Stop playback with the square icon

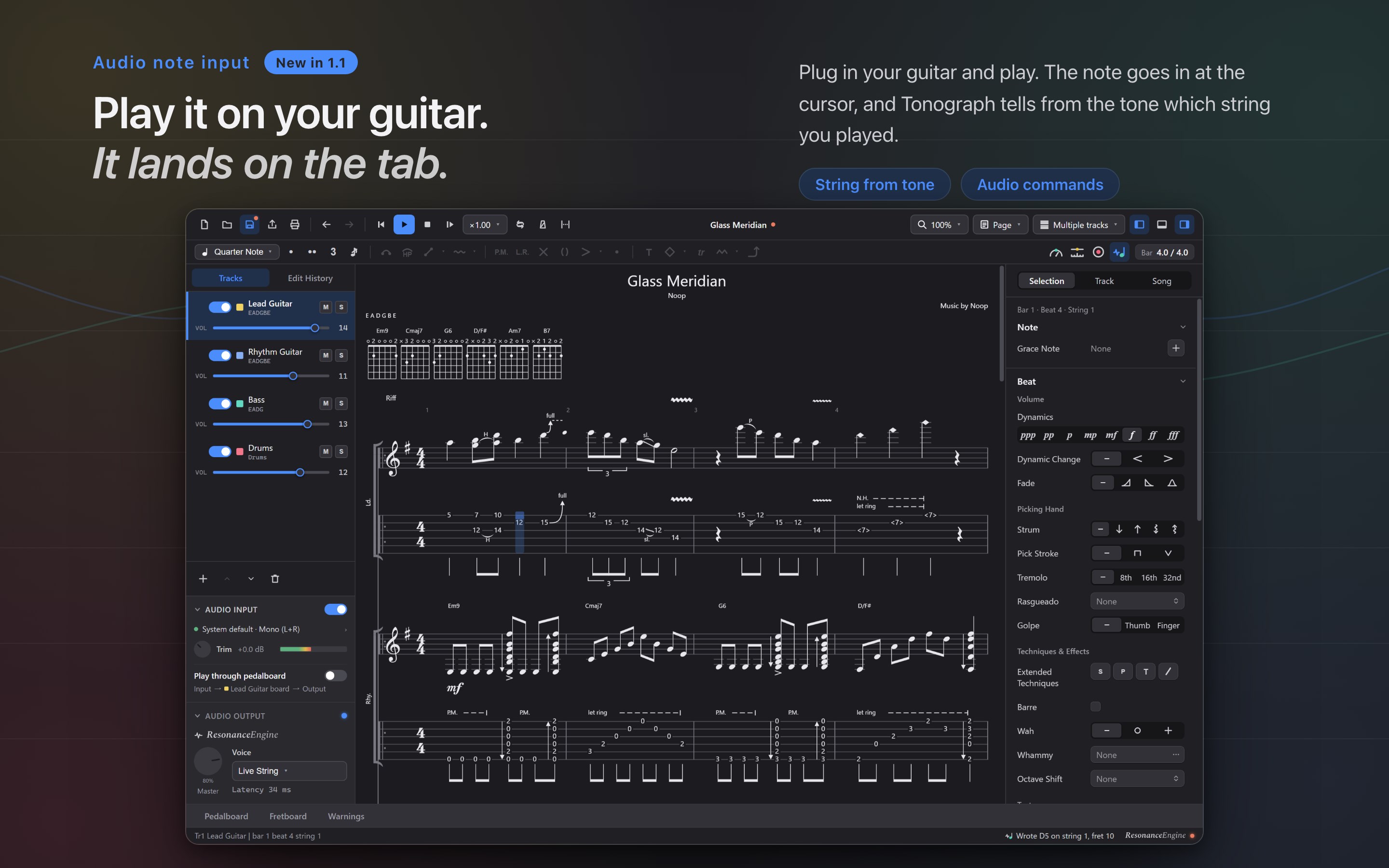(427, 224)
